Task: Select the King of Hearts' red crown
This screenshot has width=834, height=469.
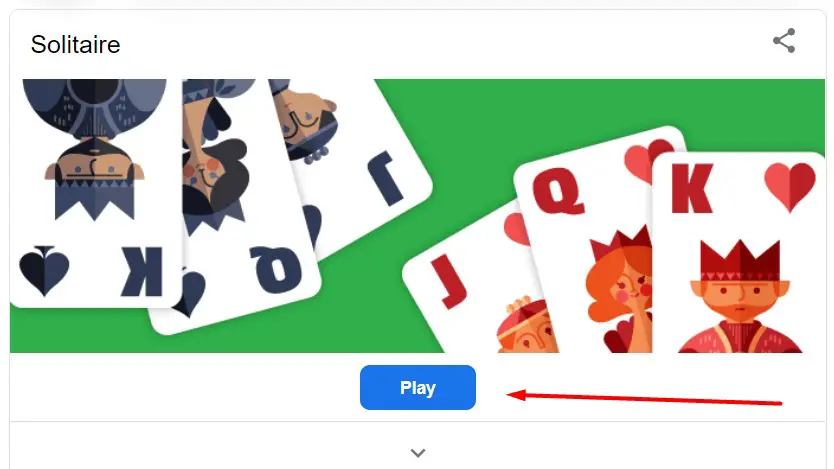Action: [740, 260]
